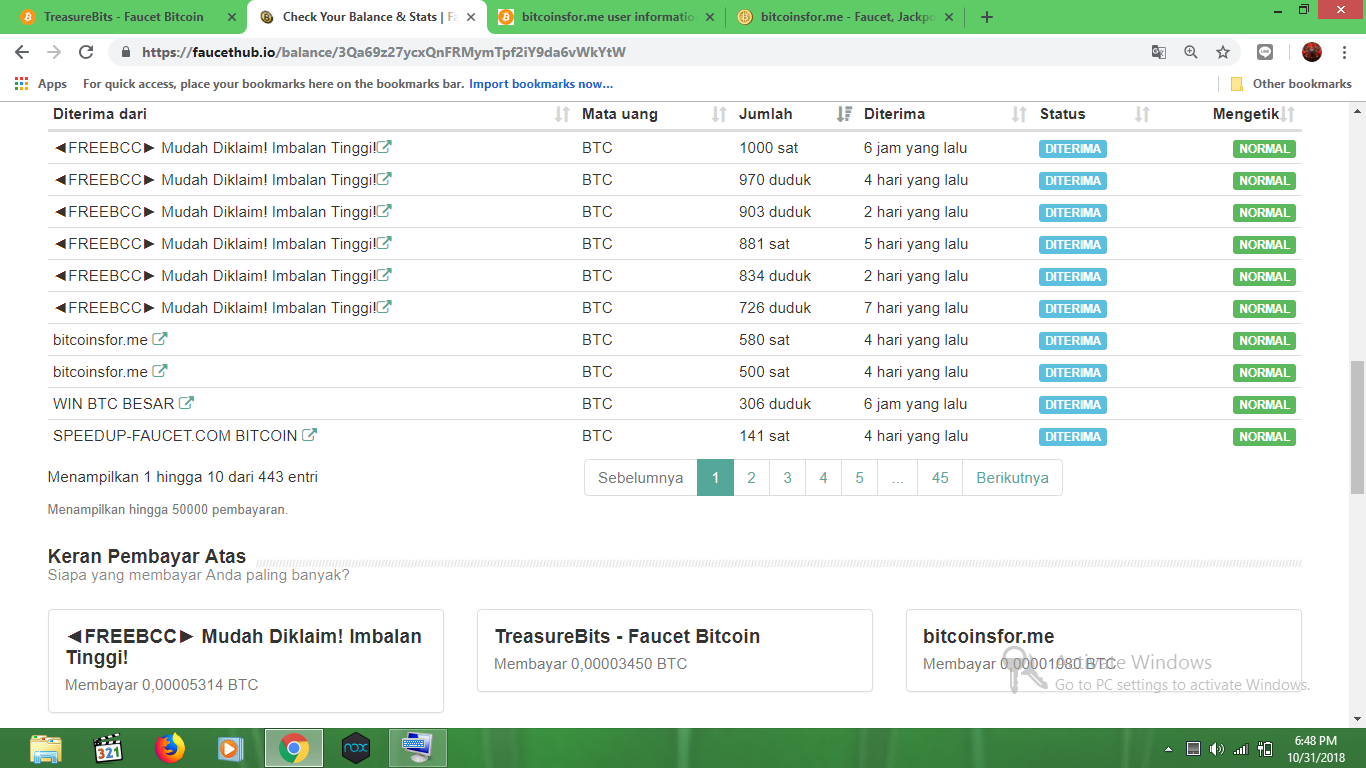Click the page vertical scrollbar thumb
The height and width of the screenshot is (768, 1366).
pyautogui.click(x=1357, y=428)
